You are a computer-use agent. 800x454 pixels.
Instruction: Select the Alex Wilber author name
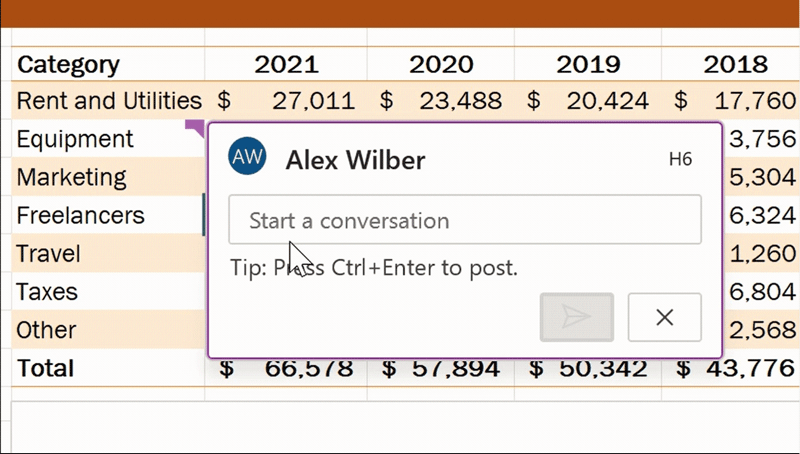[x=355, y=160]
